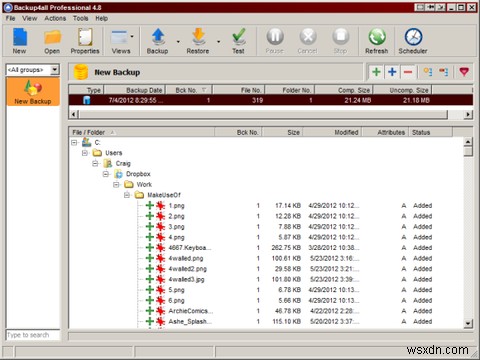This screenshot has height=360, width=480.
Task: Collapse the MakeUseOf folder node
Action: (127, 195)
